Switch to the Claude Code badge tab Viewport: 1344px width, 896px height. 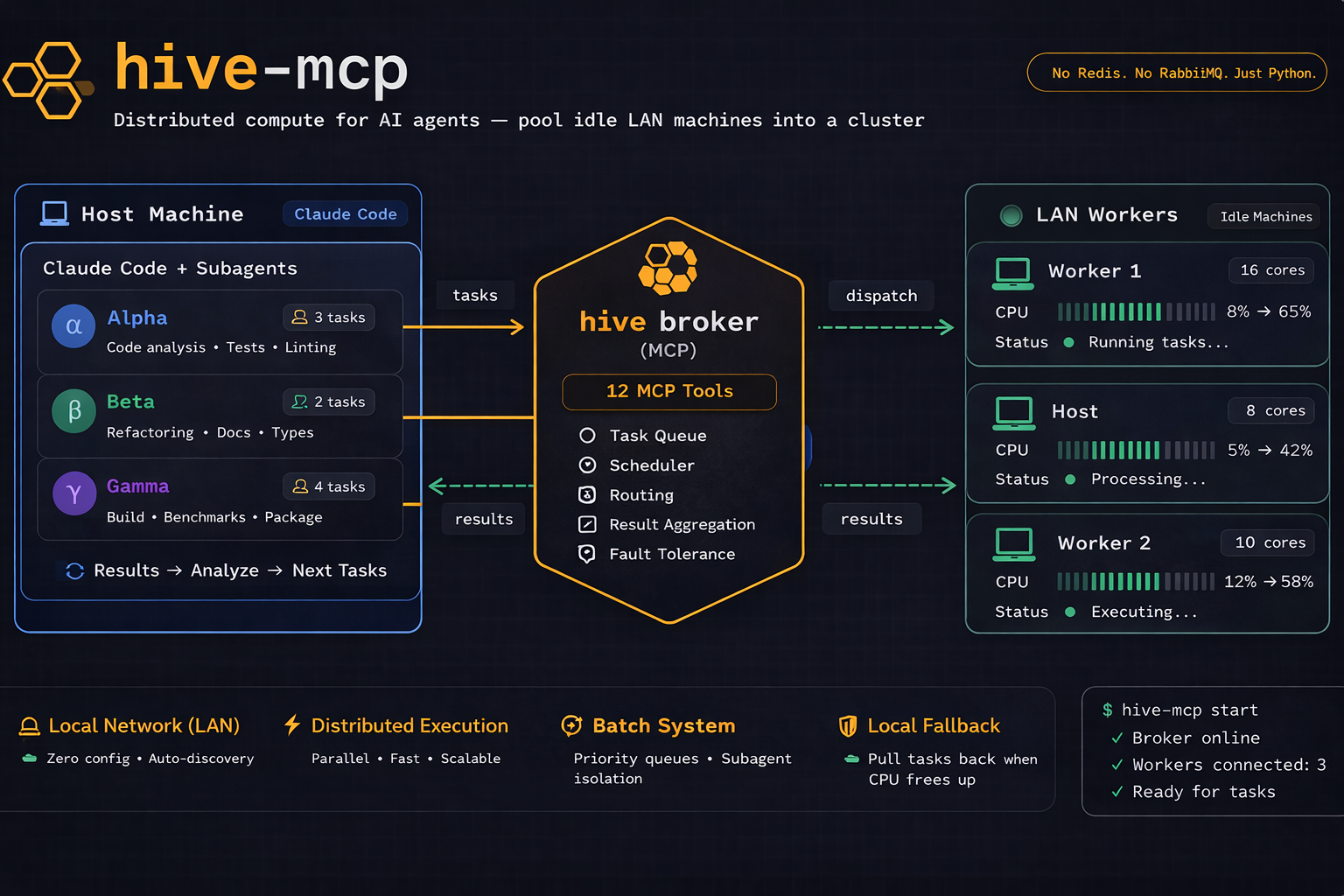(345, 213)
